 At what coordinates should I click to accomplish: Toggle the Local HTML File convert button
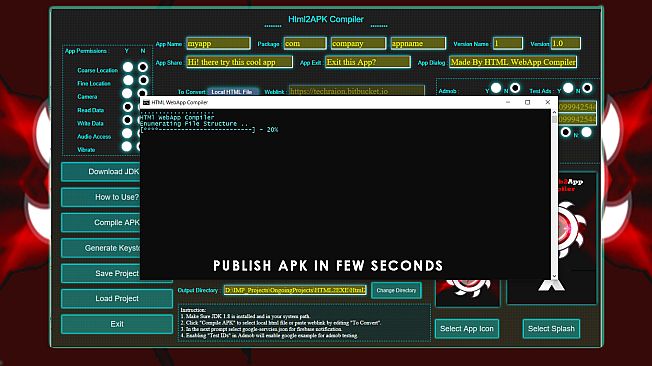click(232, 92)
